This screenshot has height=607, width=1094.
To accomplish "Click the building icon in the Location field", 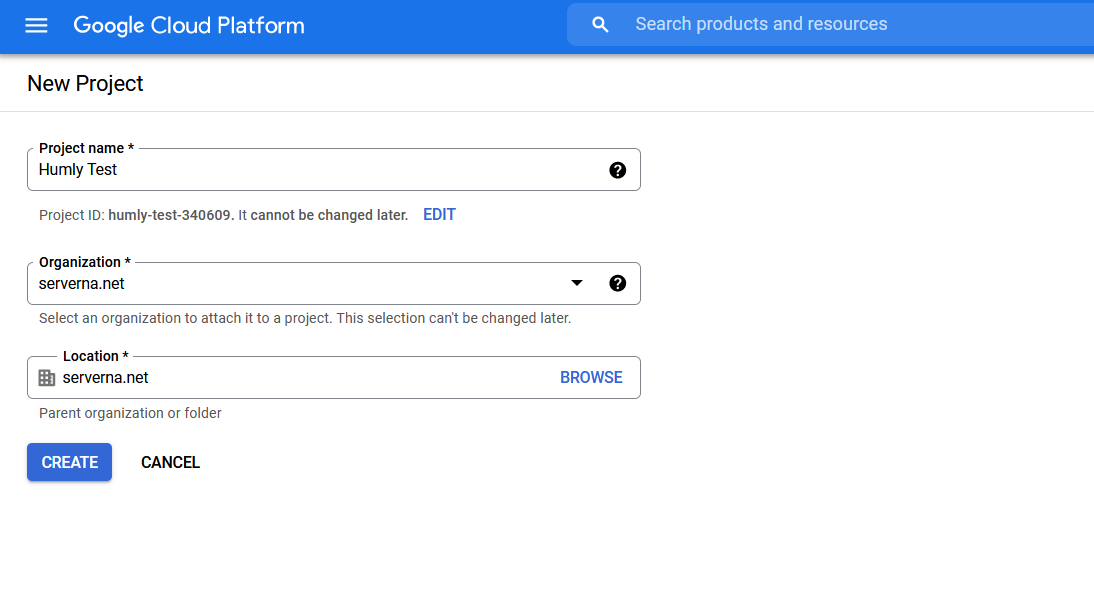I will (x=46, y=377).
